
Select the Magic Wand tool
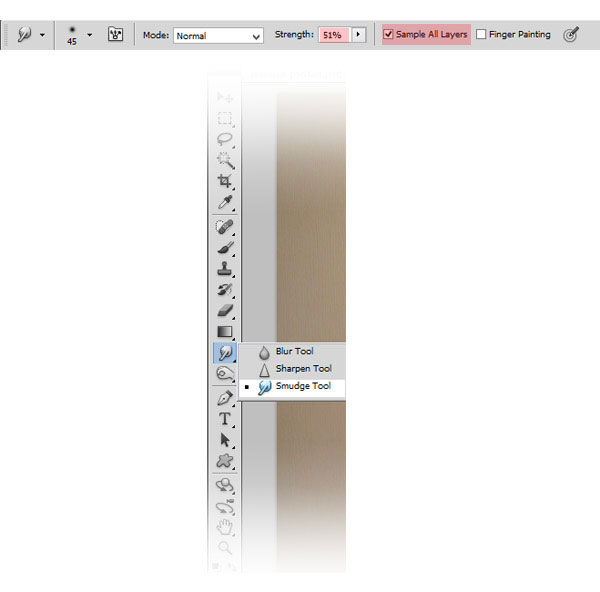click(x=225, y=161)
